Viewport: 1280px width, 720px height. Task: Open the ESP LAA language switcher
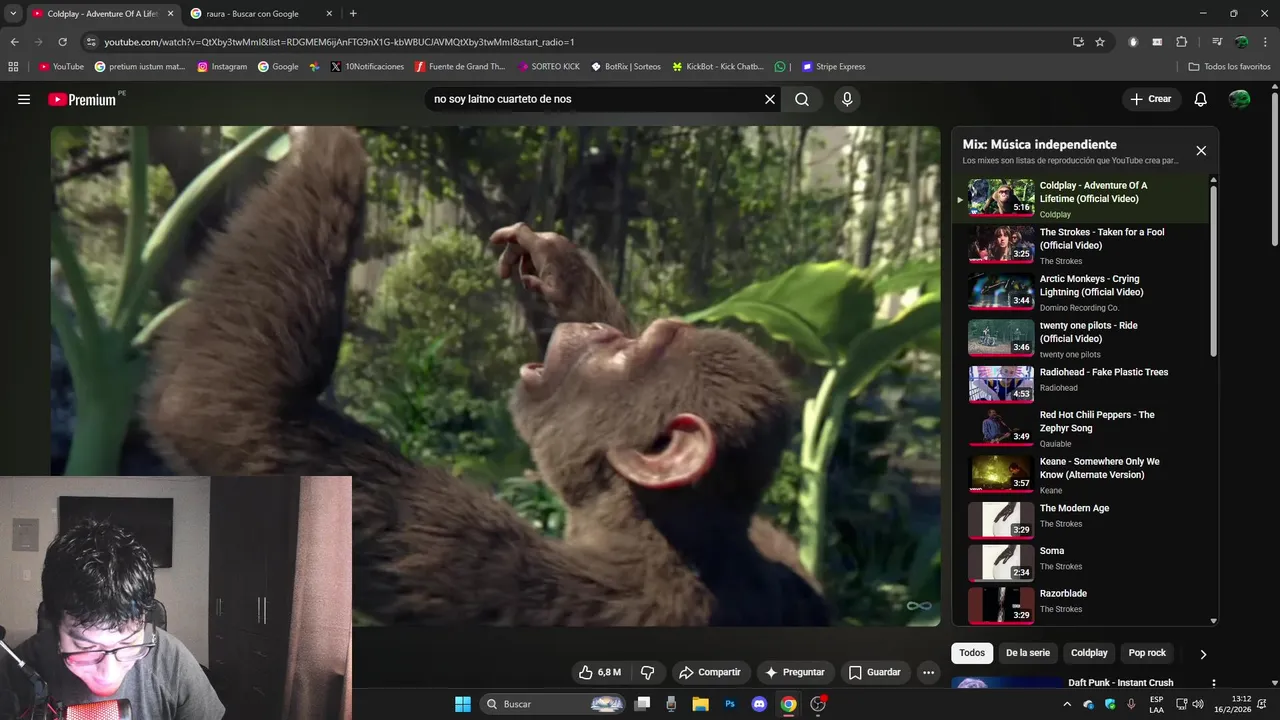1156,704
